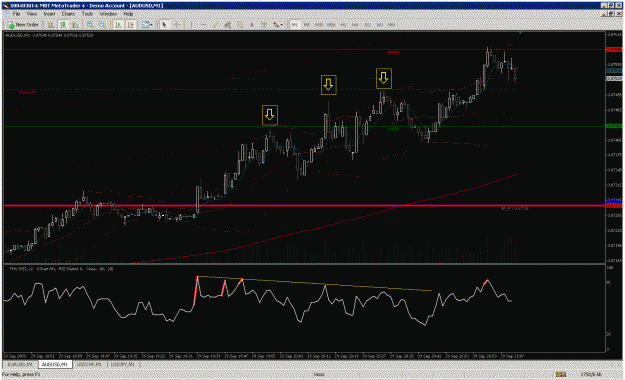Viewport: 625px width, 380px height.
Task: Select the standard cursor tool
Action: tap(164, 25)
